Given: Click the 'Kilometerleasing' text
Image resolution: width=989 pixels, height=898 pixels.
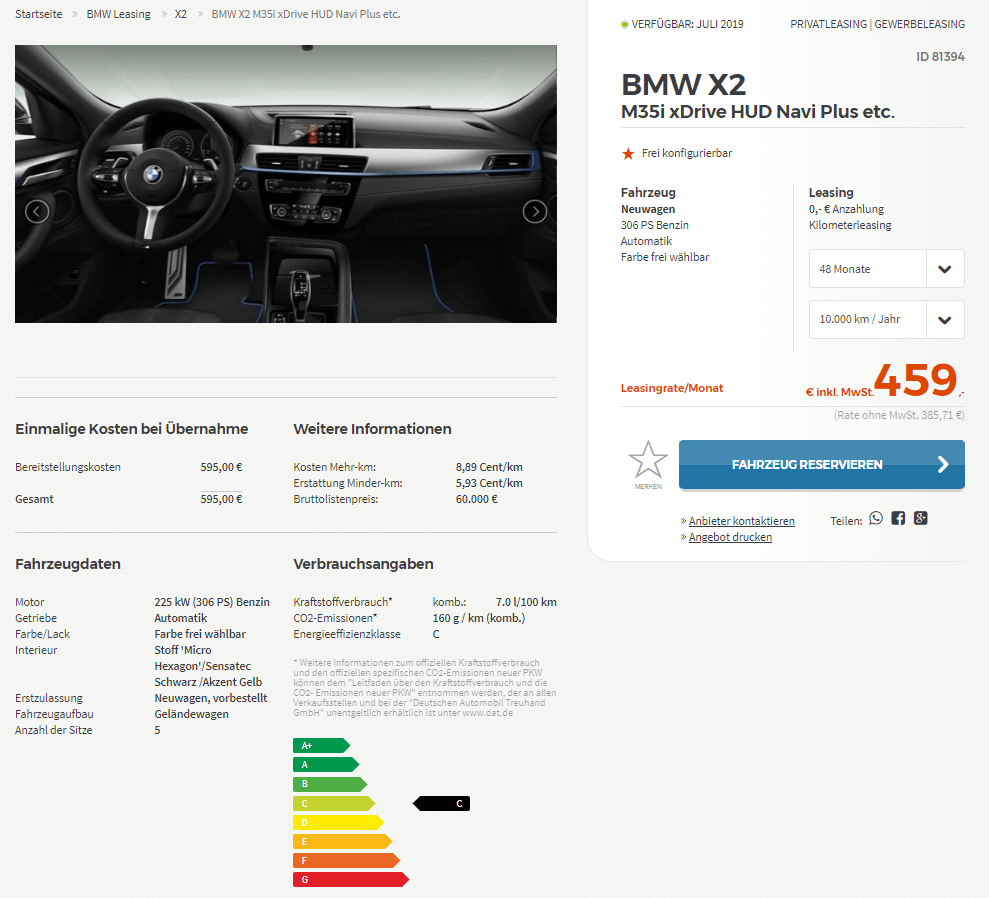Looking at the screenshot, I should pos(850,225).
